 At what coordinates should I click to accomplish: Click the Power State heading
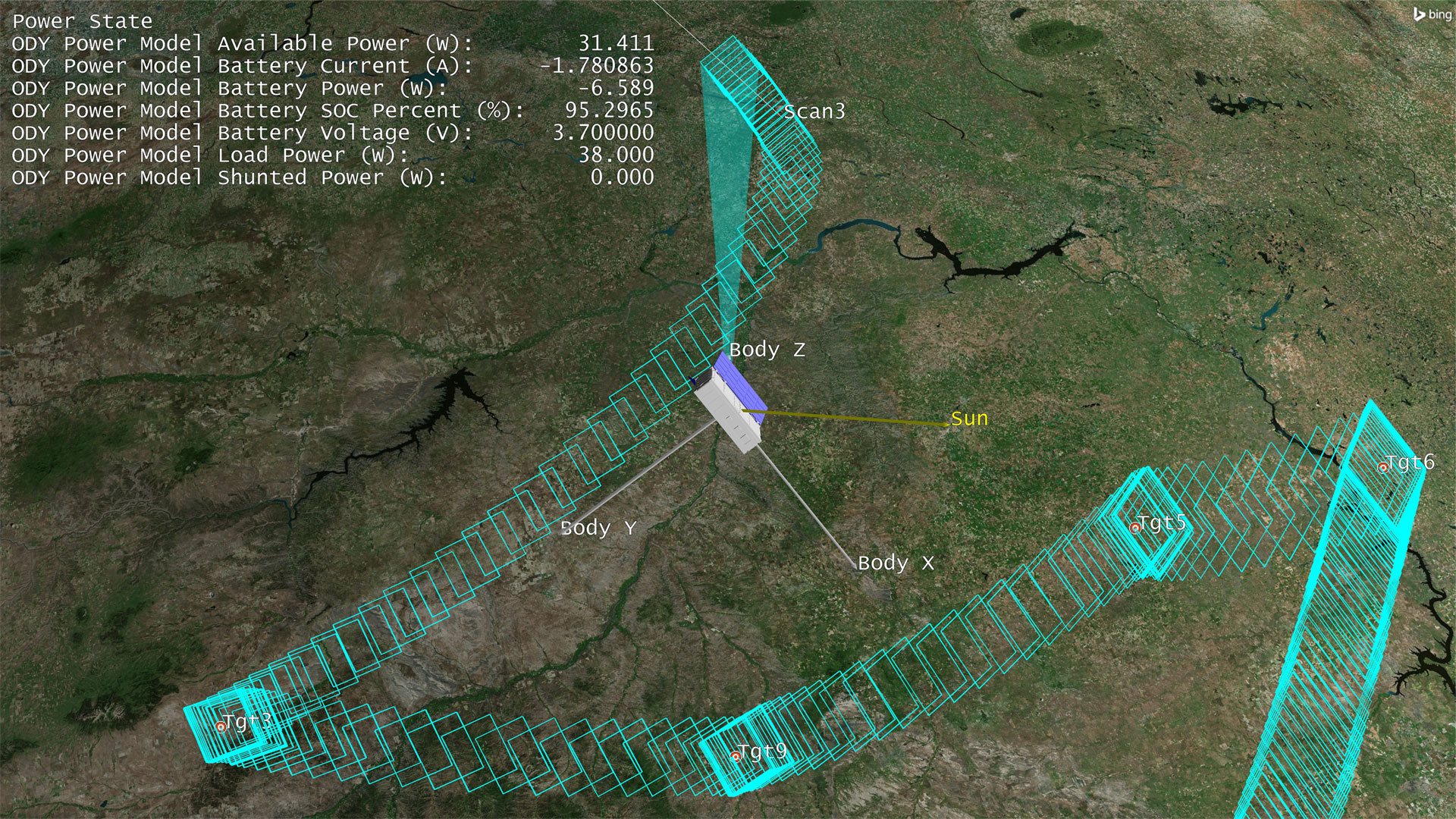point(83,21)
